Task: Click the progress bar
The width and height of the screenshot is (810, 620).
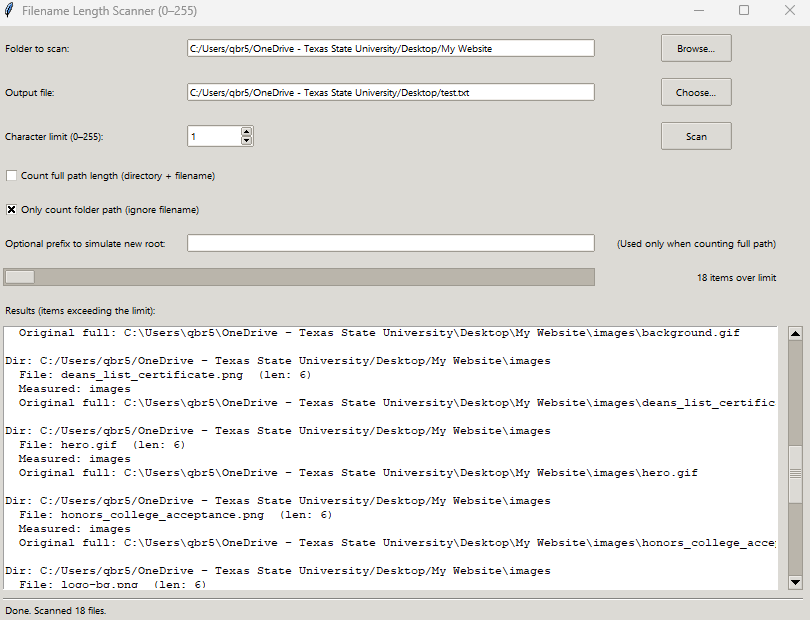Action: point(299,277)
